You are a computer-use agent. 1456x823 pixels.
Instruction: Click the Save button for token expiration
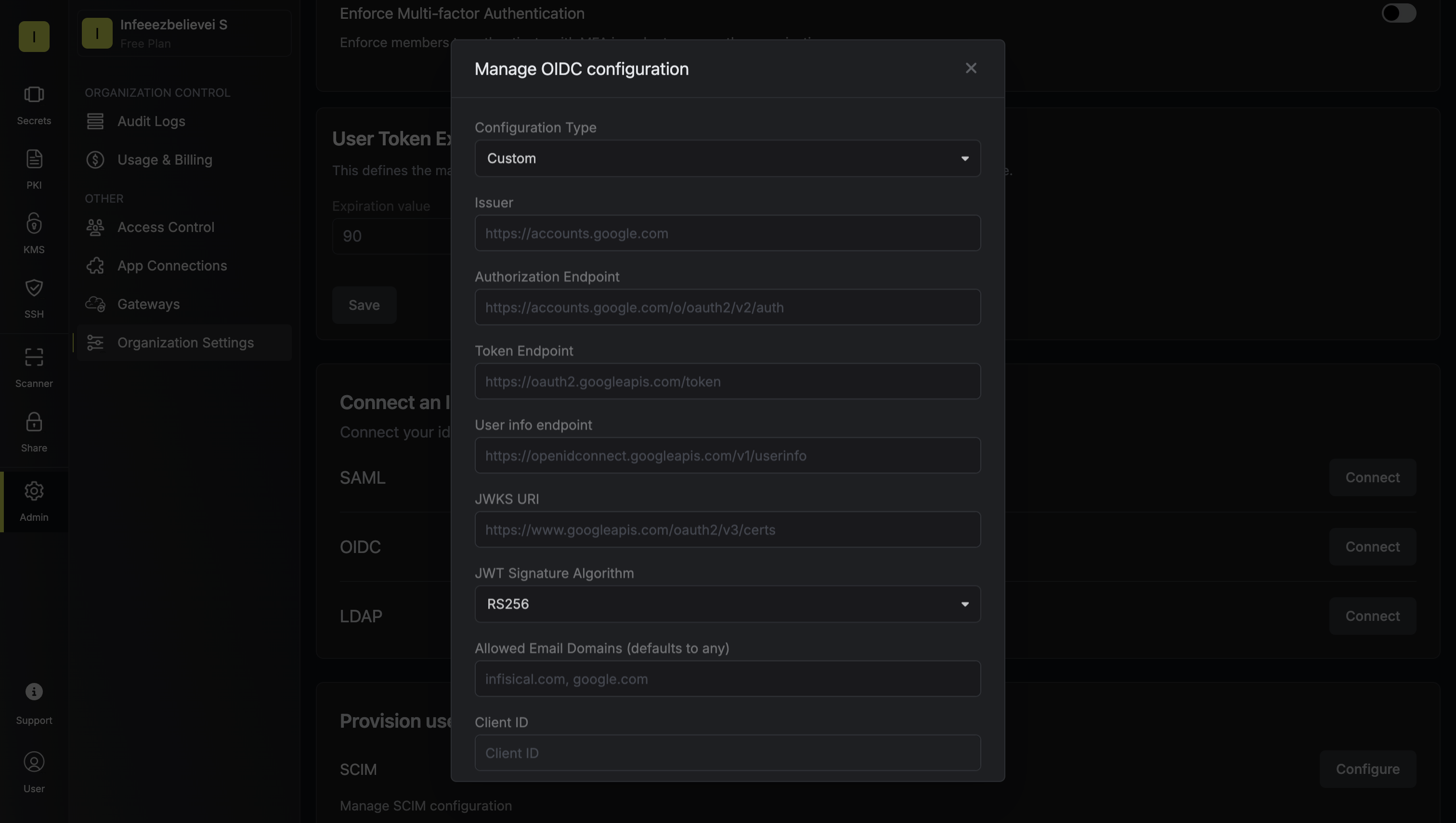coord(364,305)
